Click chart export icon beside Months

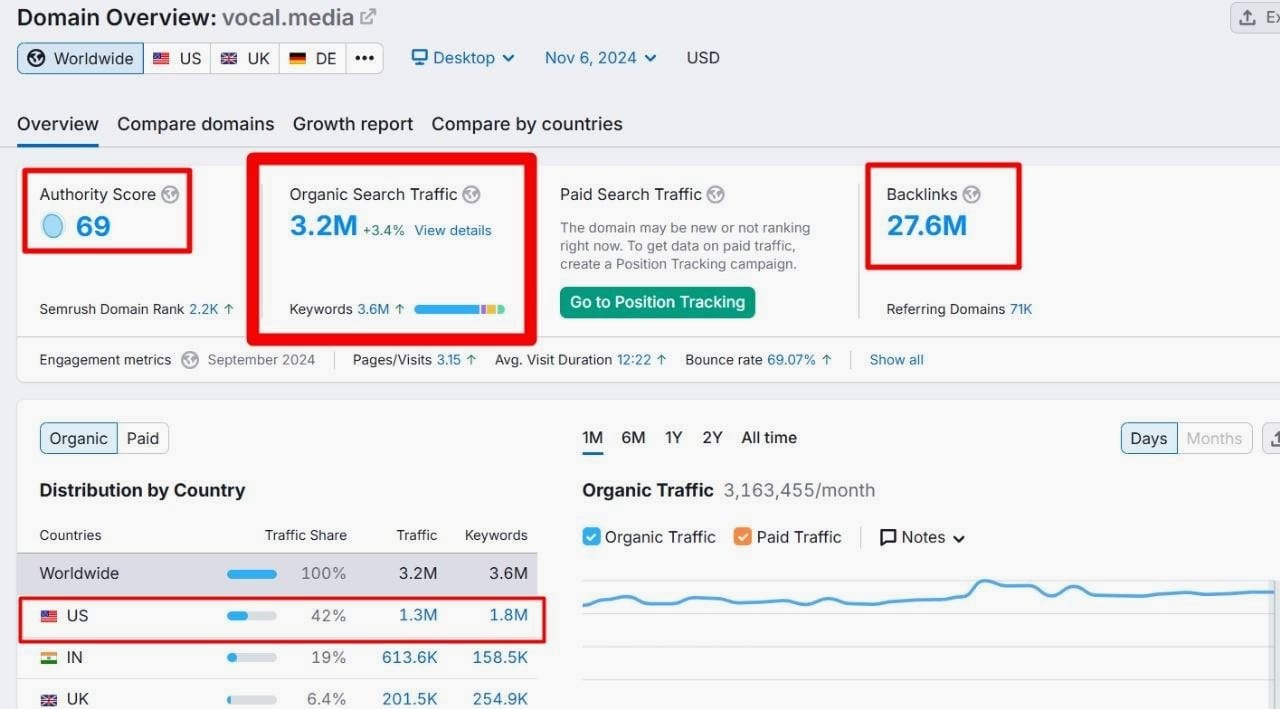pyautogui.click(x=1272, y=438)
